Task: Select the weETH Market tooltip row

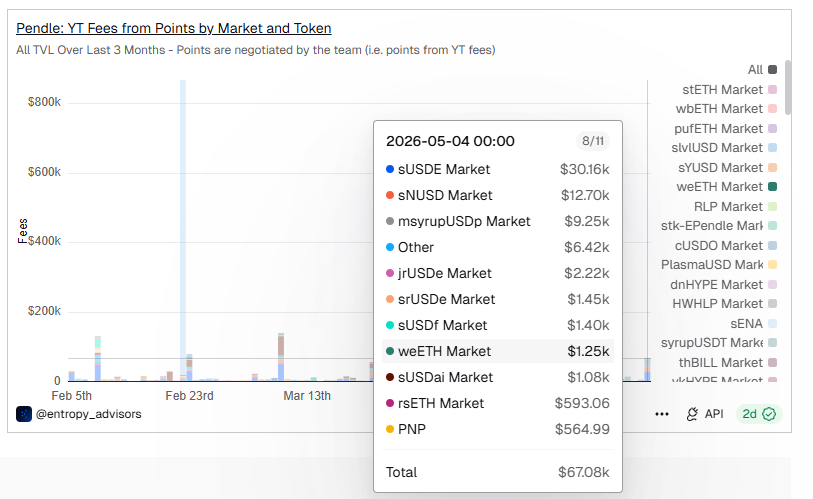Action: pos(498,351)
